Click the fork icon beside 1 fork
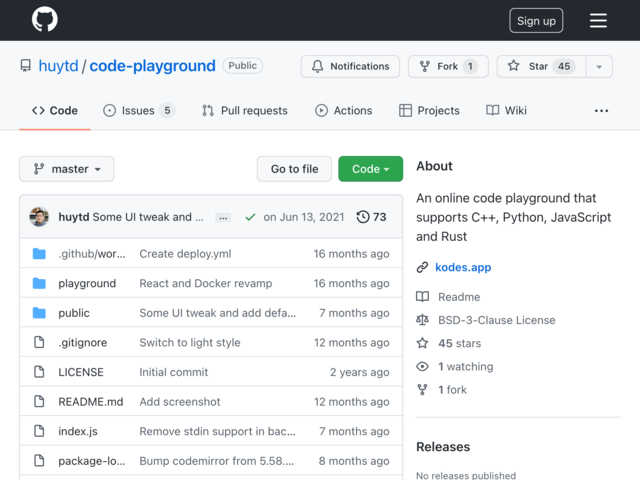The image size is (640, 480). 422,390
